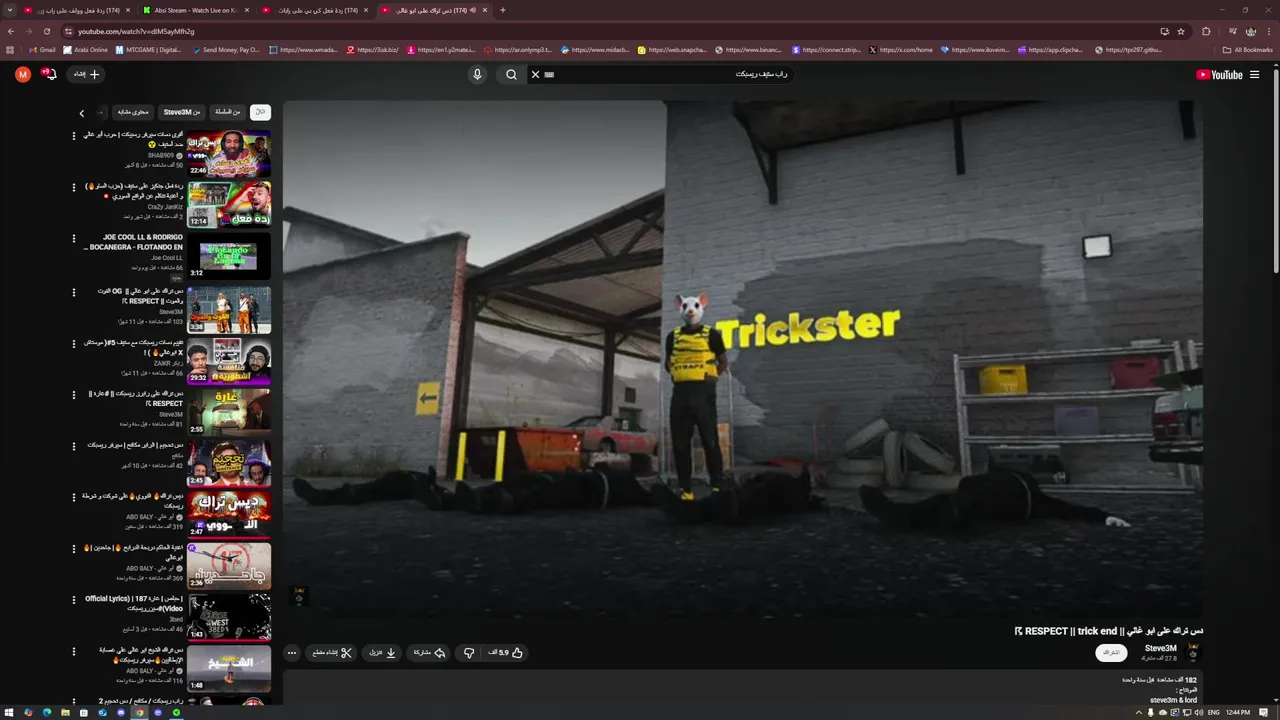
Task: Open the All Bookmarks folder
Action: pyautogui.click(x=1248, y=49)
